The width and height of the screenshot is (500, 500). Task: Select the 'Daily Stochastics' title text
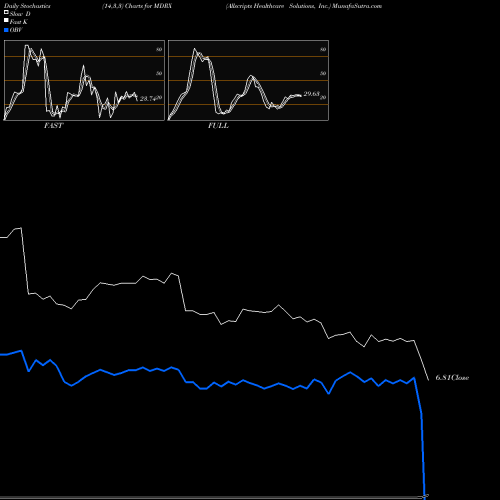tap(27, 6)
